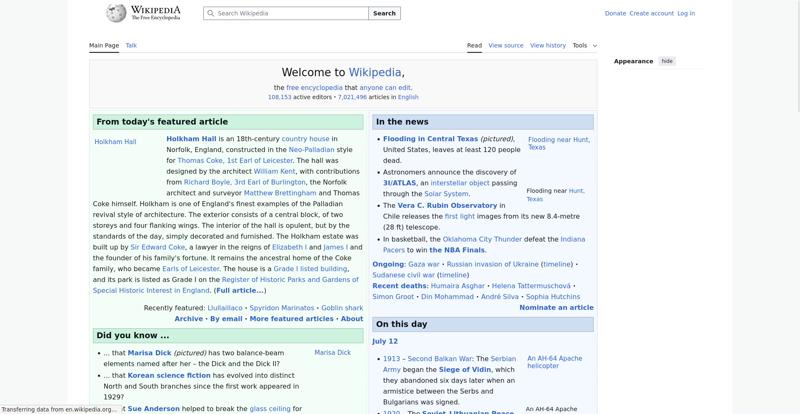Open the Grade I listed building link
Image resolution: width=800 pixels, height=414 pixels.
[310, 269]
